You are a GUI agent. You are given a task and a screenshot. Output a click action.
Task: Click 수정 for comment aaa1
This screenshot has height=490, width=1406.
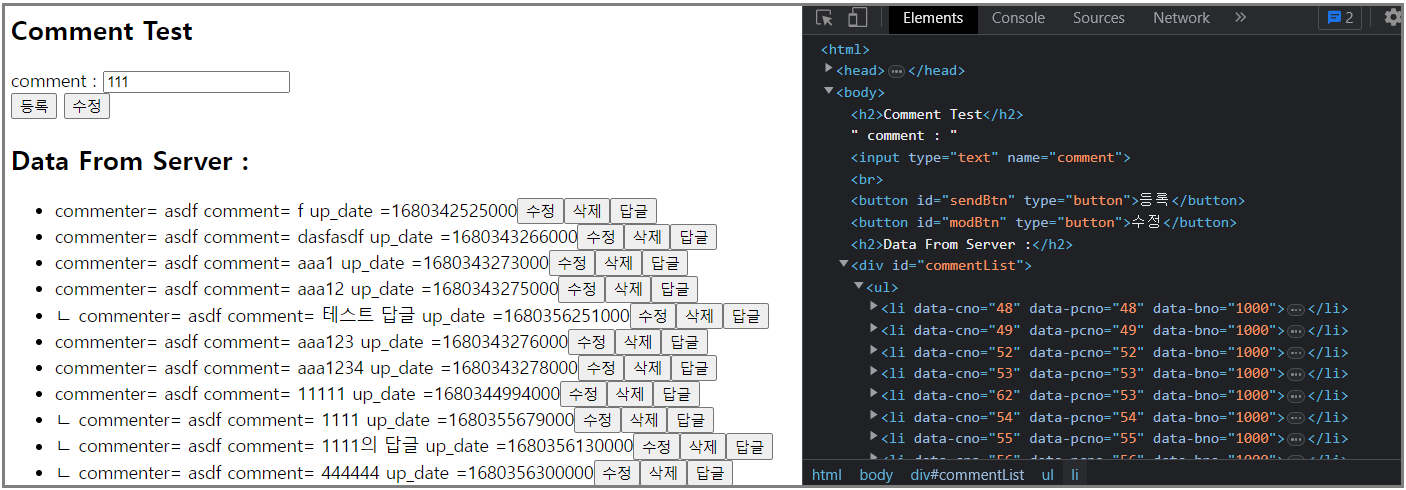[x=572, y=263]
